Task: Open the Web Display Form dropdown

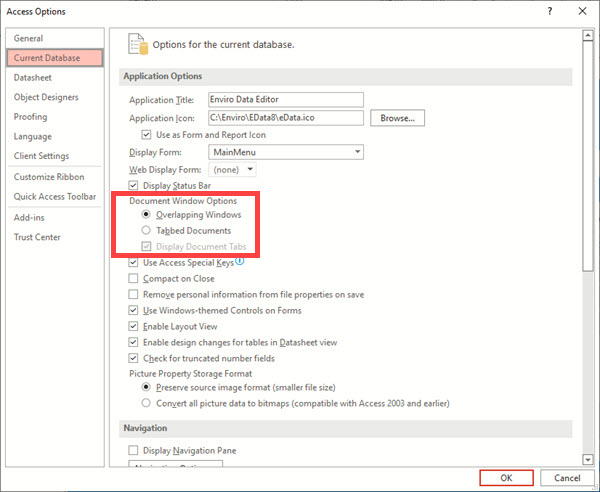Action: pos(232,169)
